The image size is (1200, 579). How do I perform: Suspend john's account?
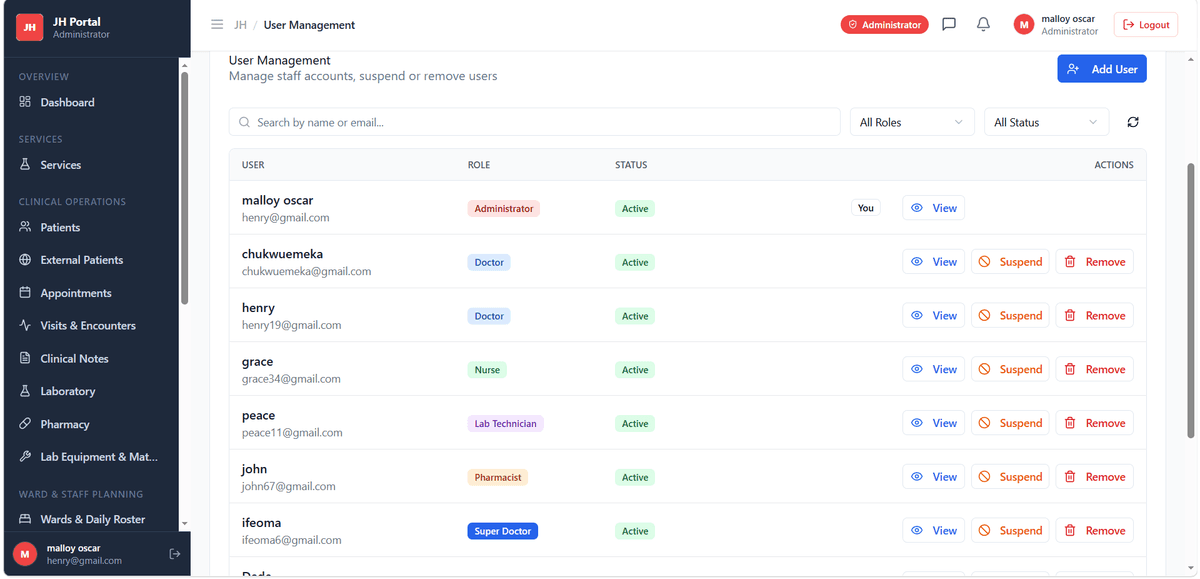1010,477
